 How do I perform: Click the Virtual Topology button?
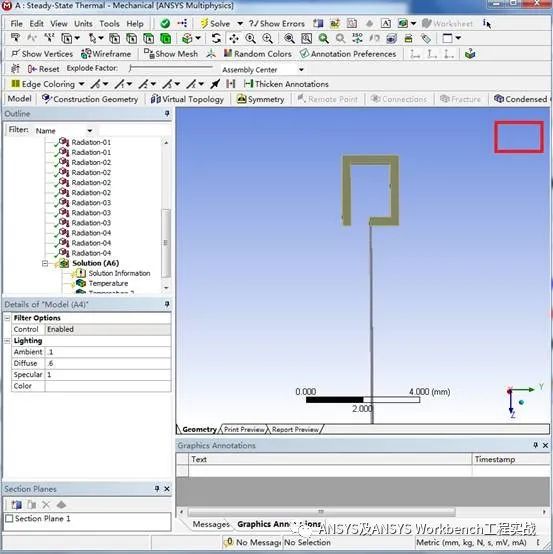click(187, 99)
